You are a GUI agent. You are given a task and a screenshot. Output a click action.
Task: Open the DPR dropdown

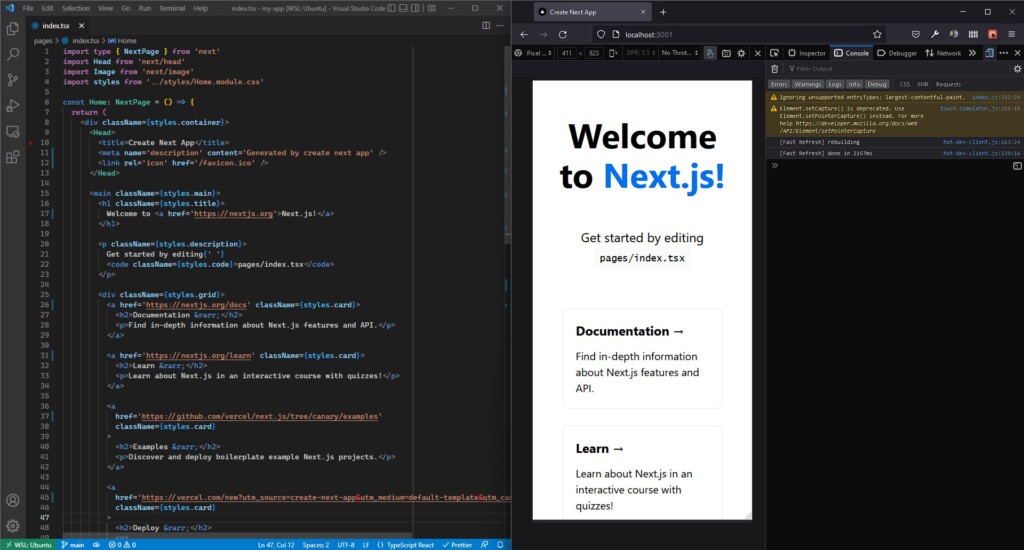640,53
